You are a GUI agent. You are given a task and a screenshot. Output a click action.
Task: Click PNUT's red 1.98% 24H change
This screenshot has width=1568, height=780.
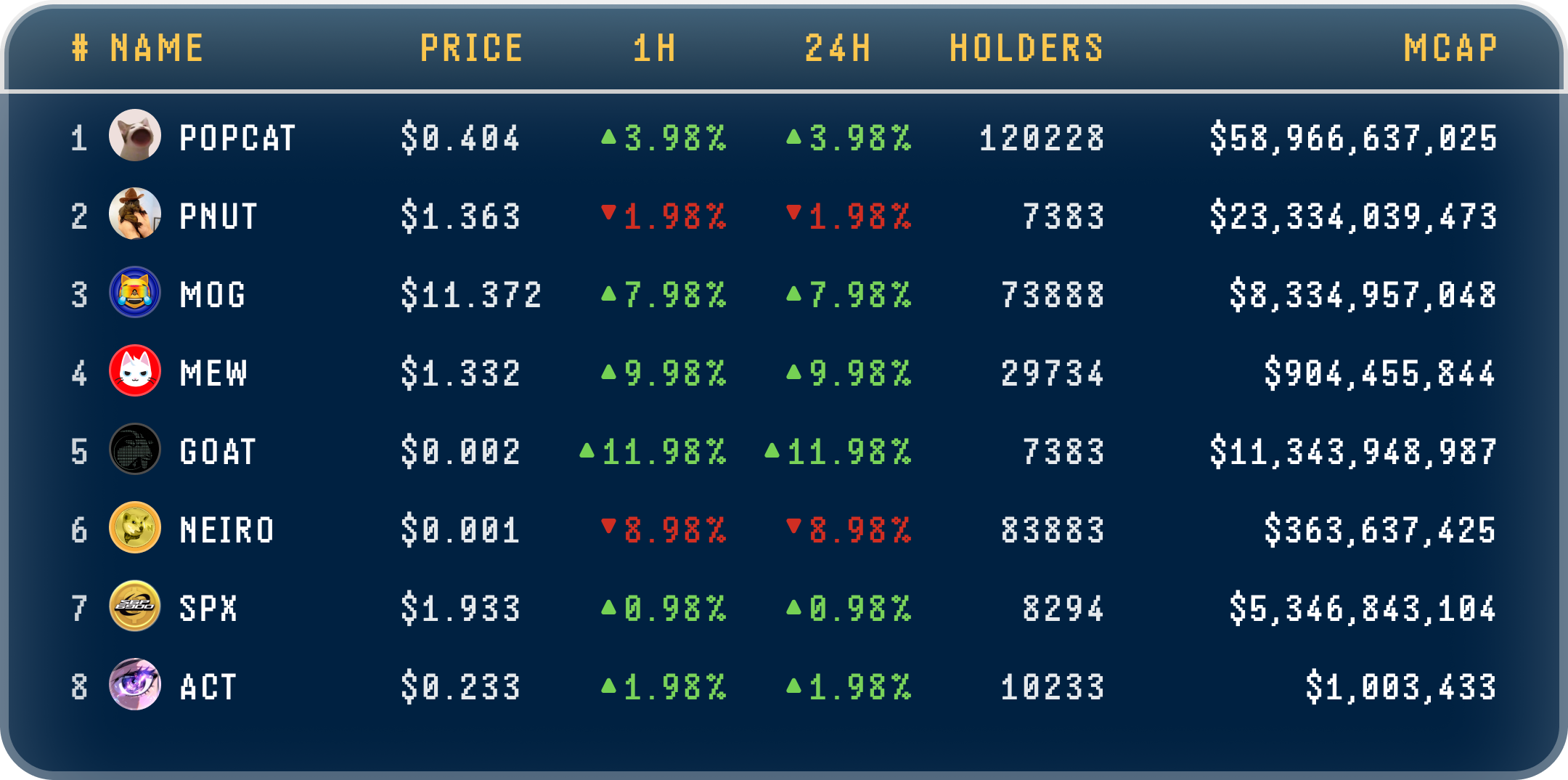[x=849, y=216]
